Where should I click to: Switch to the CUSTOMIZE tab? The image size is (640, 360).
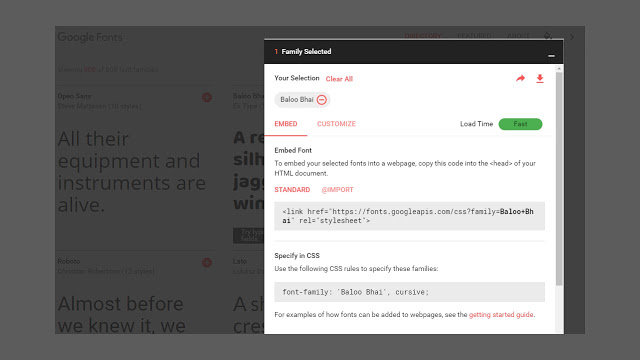pyautogui.click(x=336, y=124)
